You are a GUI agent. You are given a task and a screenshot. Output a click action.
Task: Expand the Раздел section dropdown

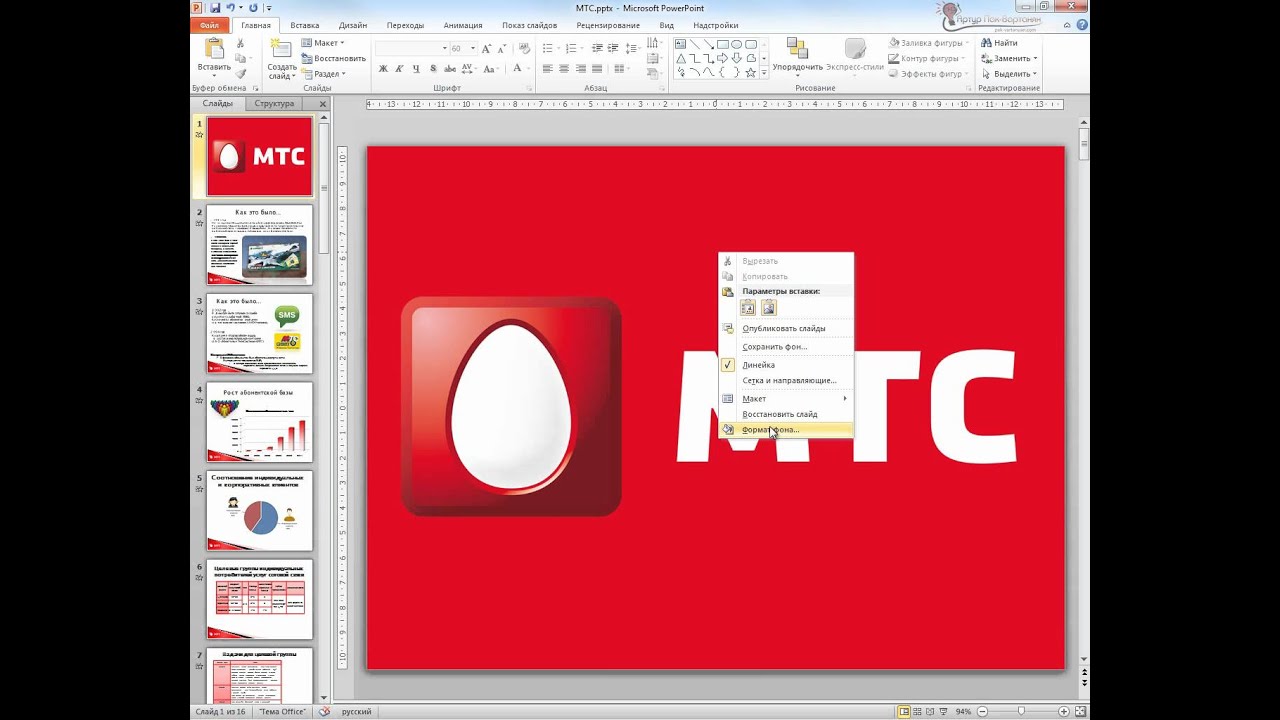coord(325,74)
